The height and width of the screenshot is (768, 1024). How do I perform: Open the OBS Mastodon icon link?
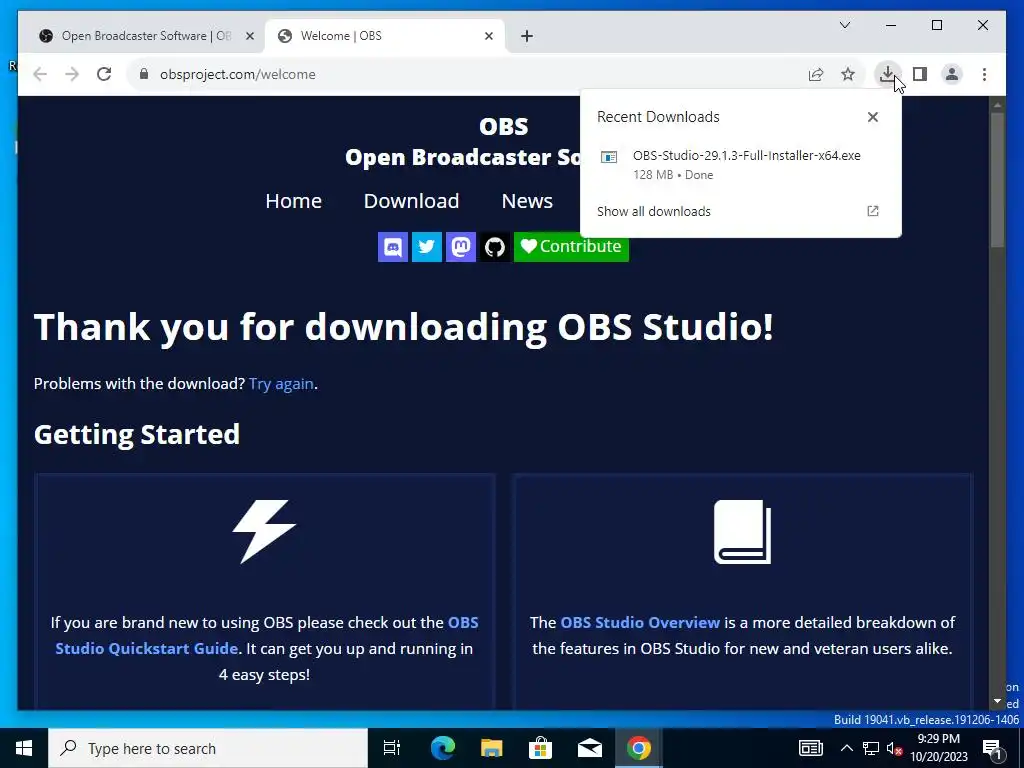click(460, 247)
